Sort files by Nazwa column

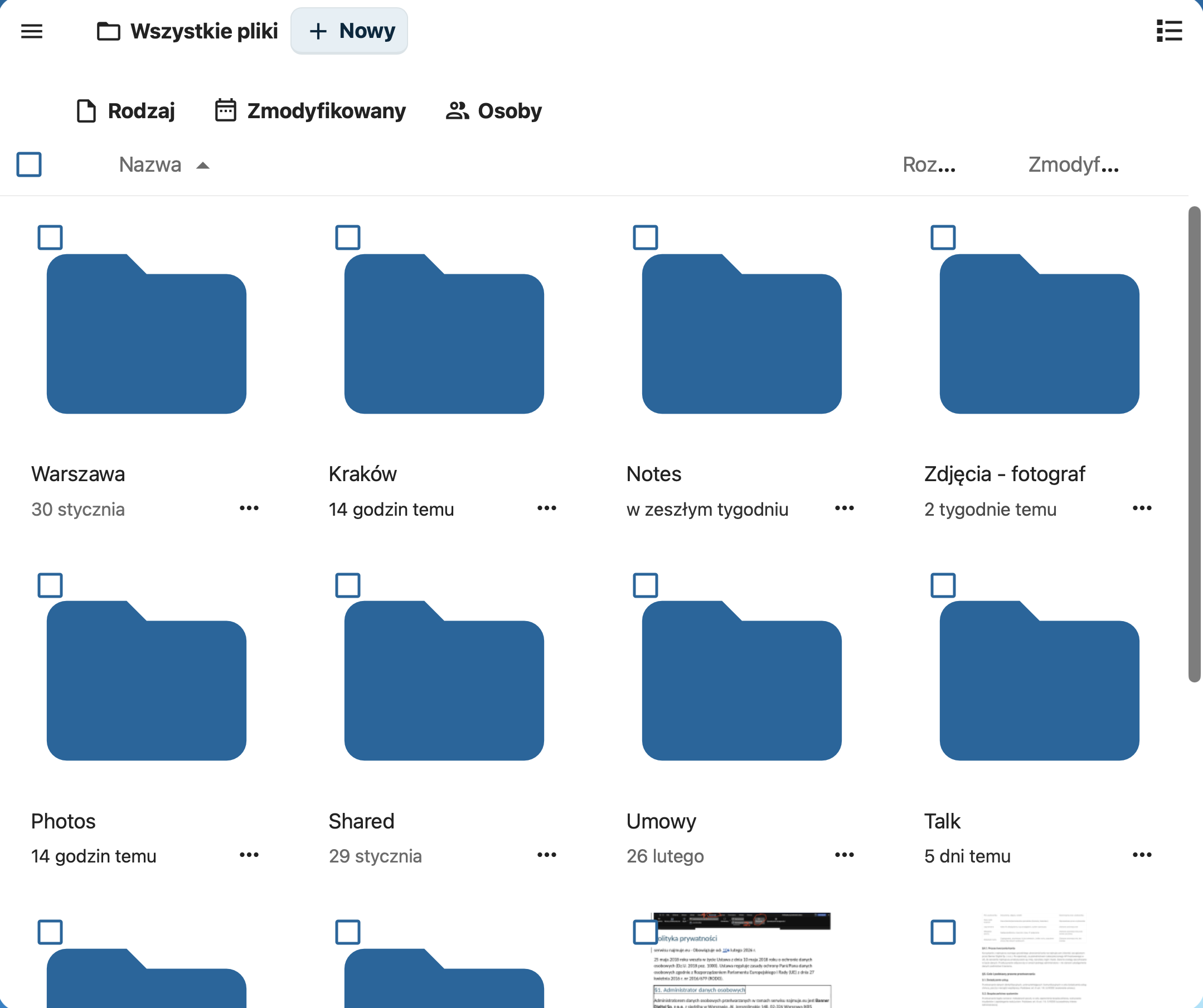coord(150,165)
